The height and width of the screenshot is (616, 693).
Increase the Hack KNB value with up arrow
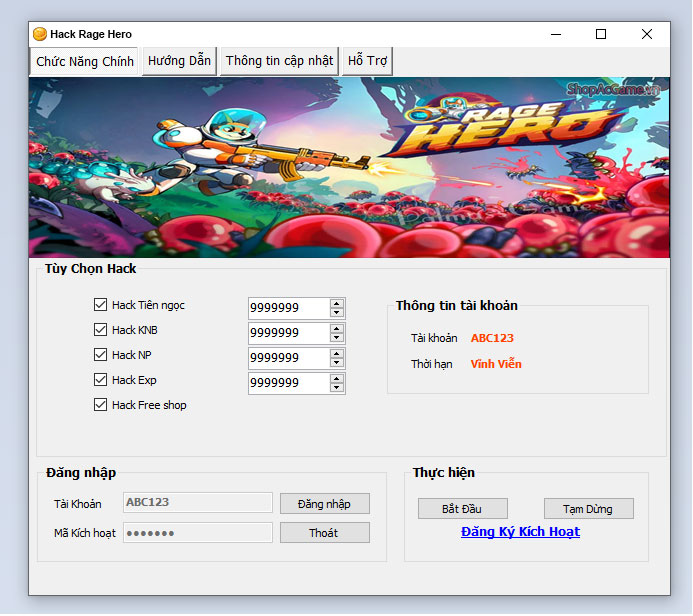(337, 329)
